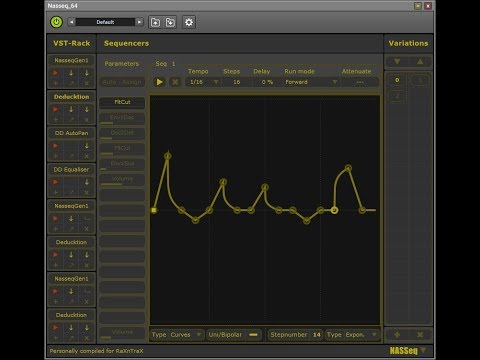Open the Type Curves dropdown
This screenshot has width=480, height=360.
coord(177,335)
